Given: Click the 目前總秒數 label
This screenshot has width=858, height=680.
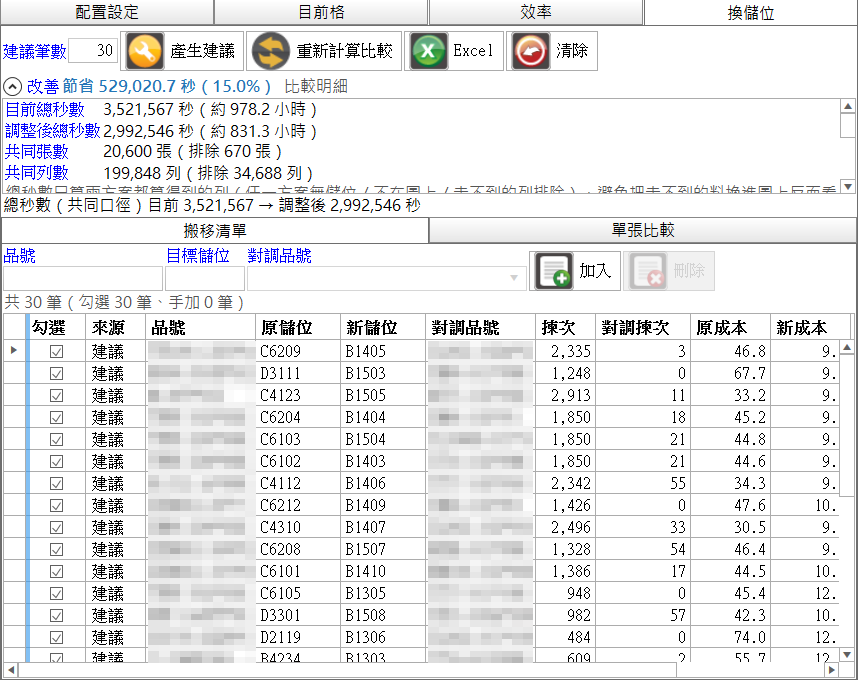Looking at the screenshot, I should pos(45,109).
